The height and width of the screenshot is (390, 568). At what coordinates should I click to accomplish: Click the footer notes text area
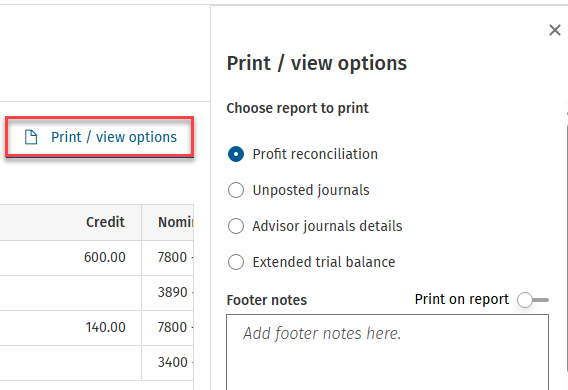387,352
